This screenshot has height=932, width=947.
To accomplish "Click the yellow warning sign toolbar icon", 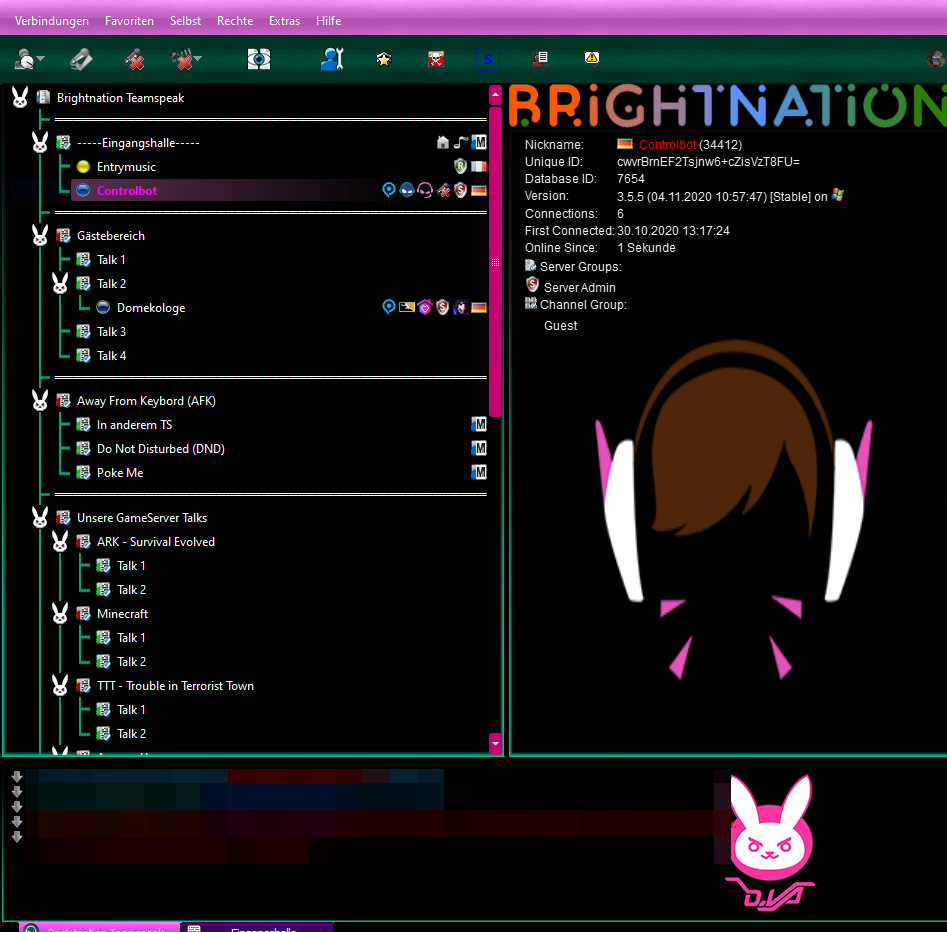I will (x=592, y=58).
